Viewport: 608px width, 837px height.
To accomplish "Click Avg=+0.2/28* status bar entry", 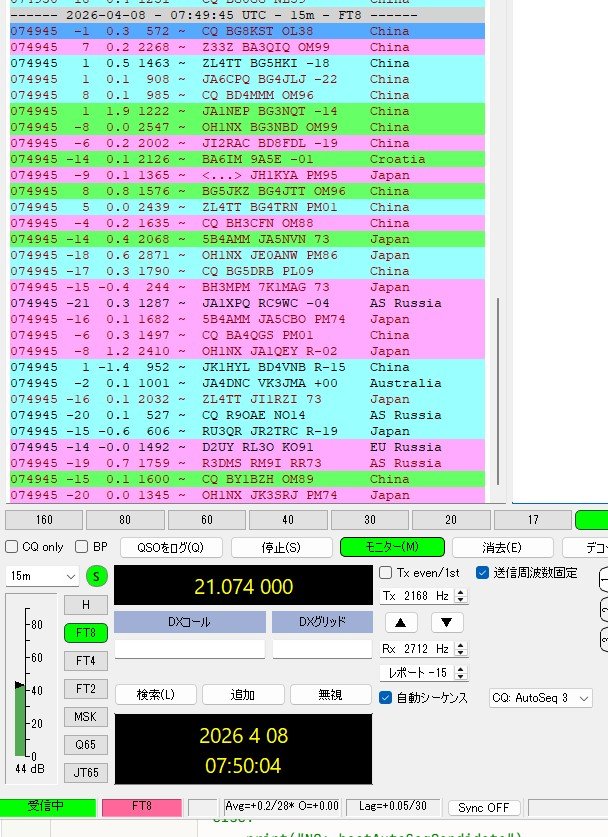I will [x=283, y=807].
